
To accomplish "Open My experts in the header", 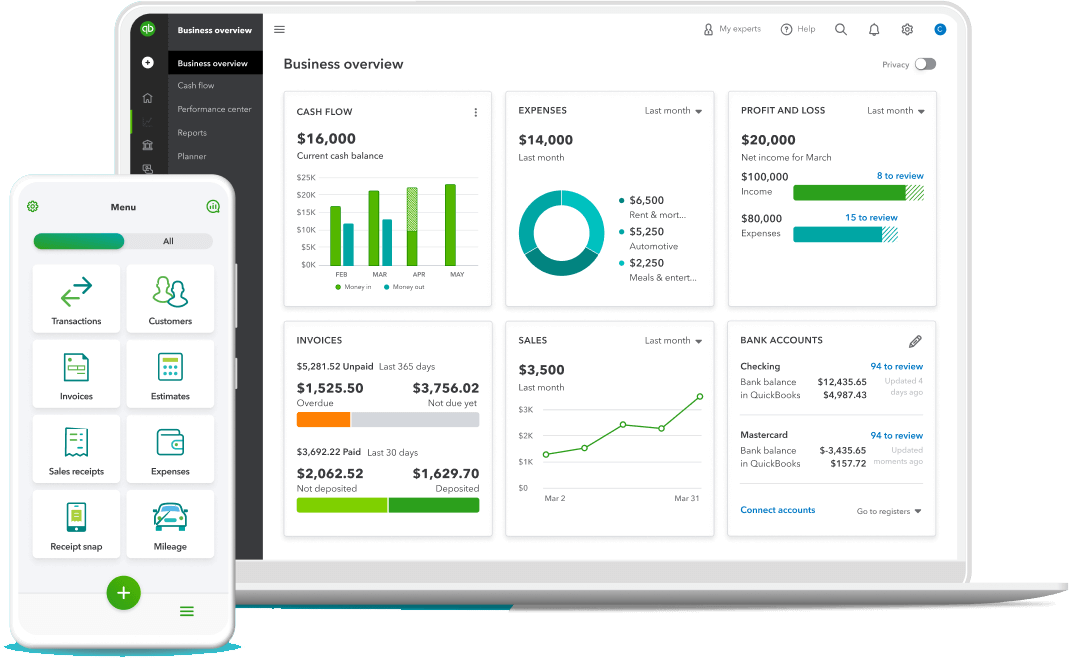I will (732, 29).
